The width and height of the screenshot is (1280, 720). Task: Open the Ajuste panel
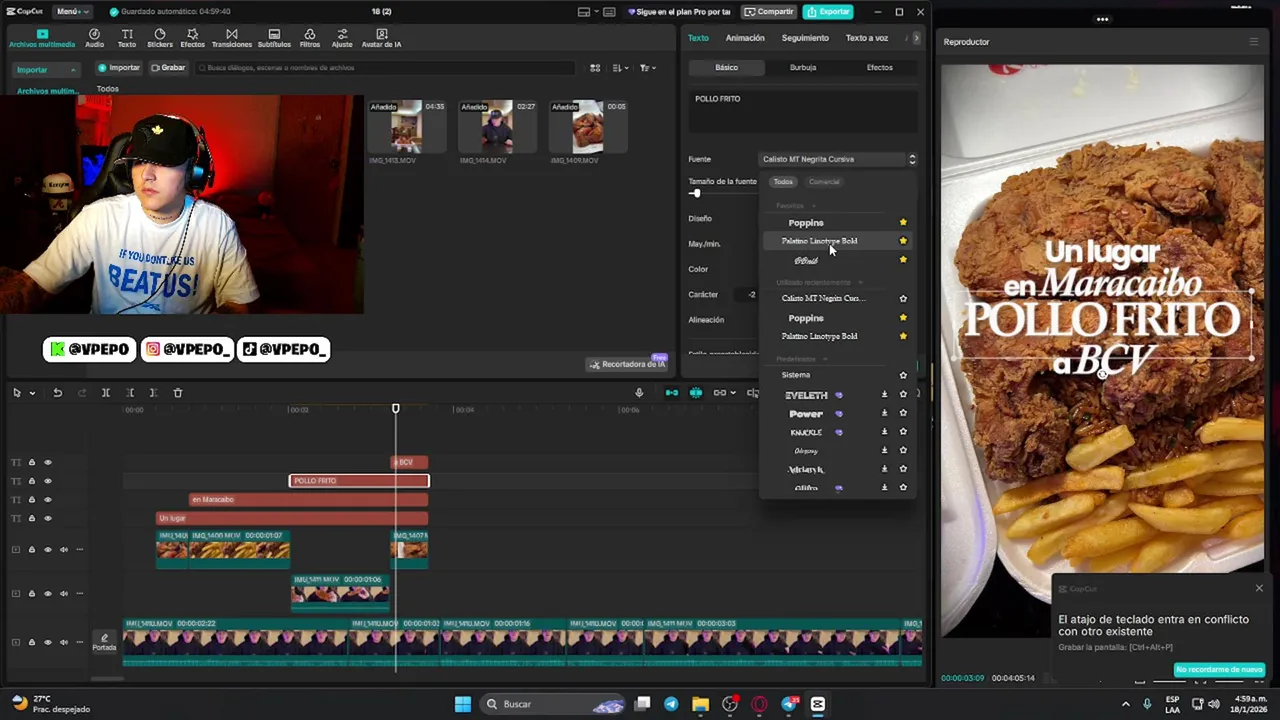342,38
